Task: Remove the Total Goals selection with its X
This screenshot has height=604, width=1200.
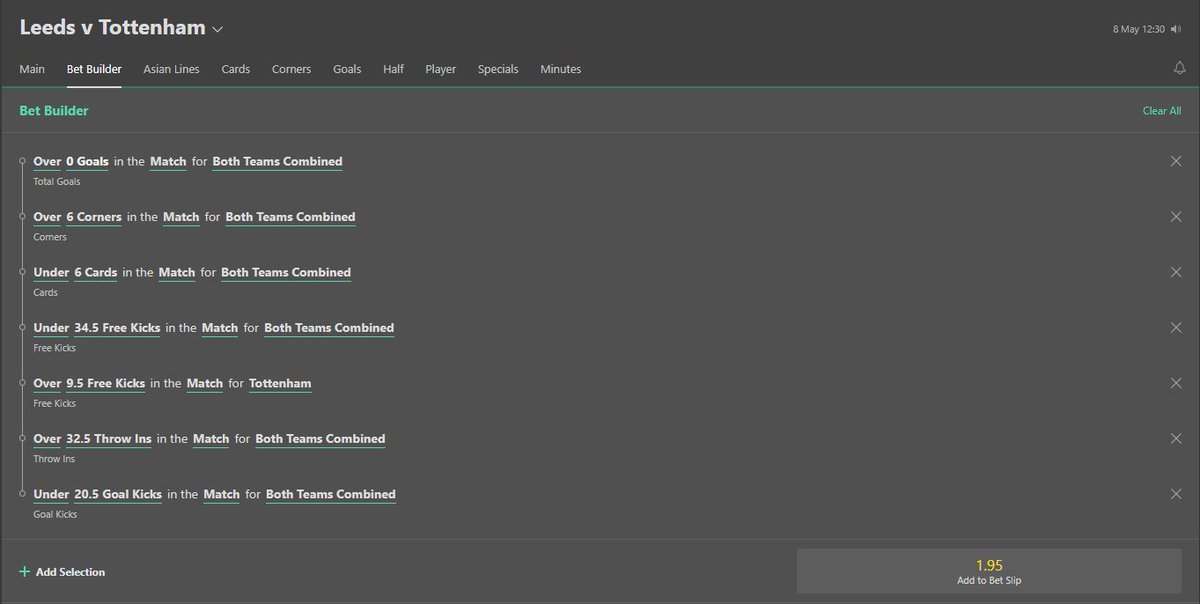Action: click(x=1176, y=161)
